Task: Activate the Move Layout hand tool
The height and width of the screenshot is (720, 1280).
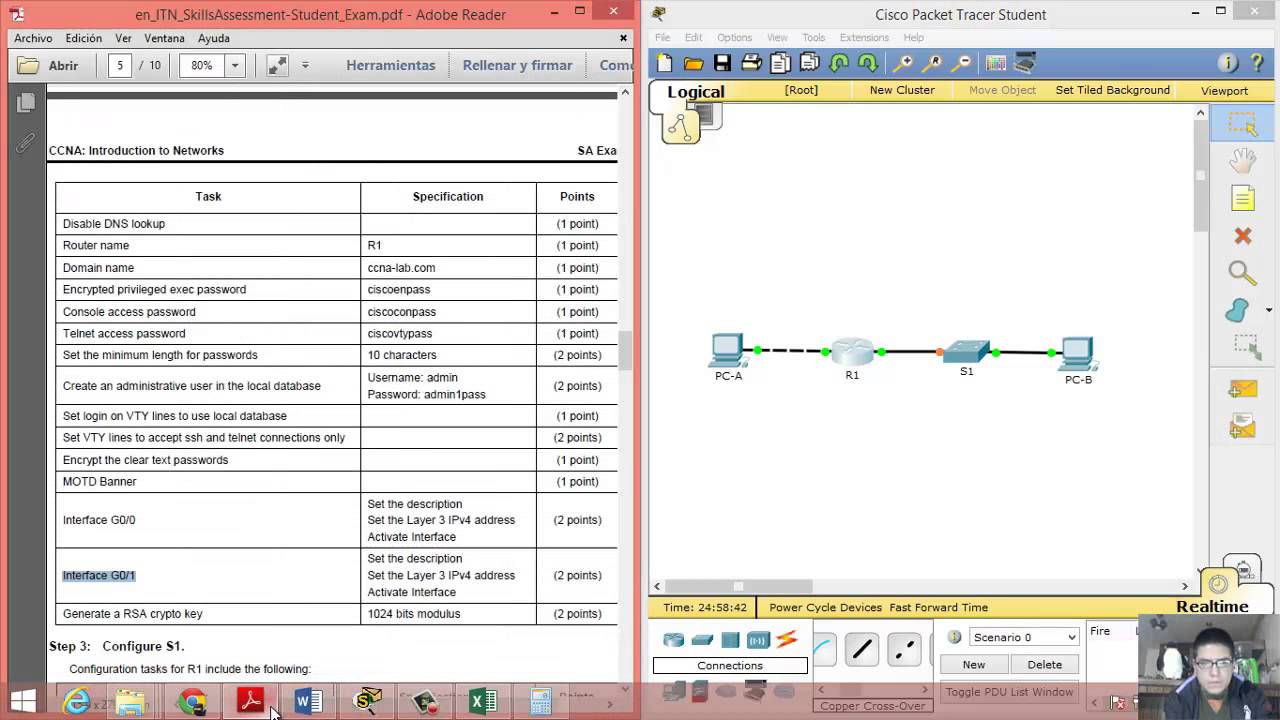Action: pyautogui.click(x=1242, y=160)
